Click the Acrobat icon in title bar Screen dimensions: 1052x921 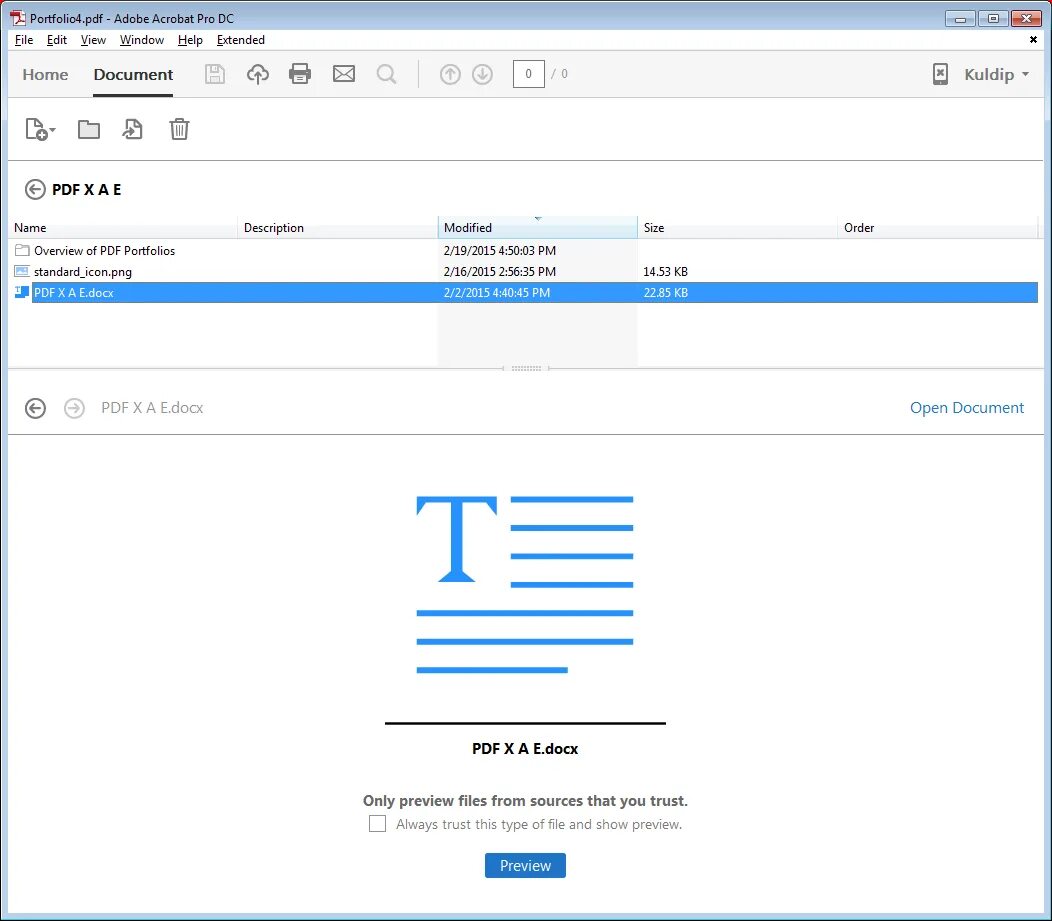[18, 18]
